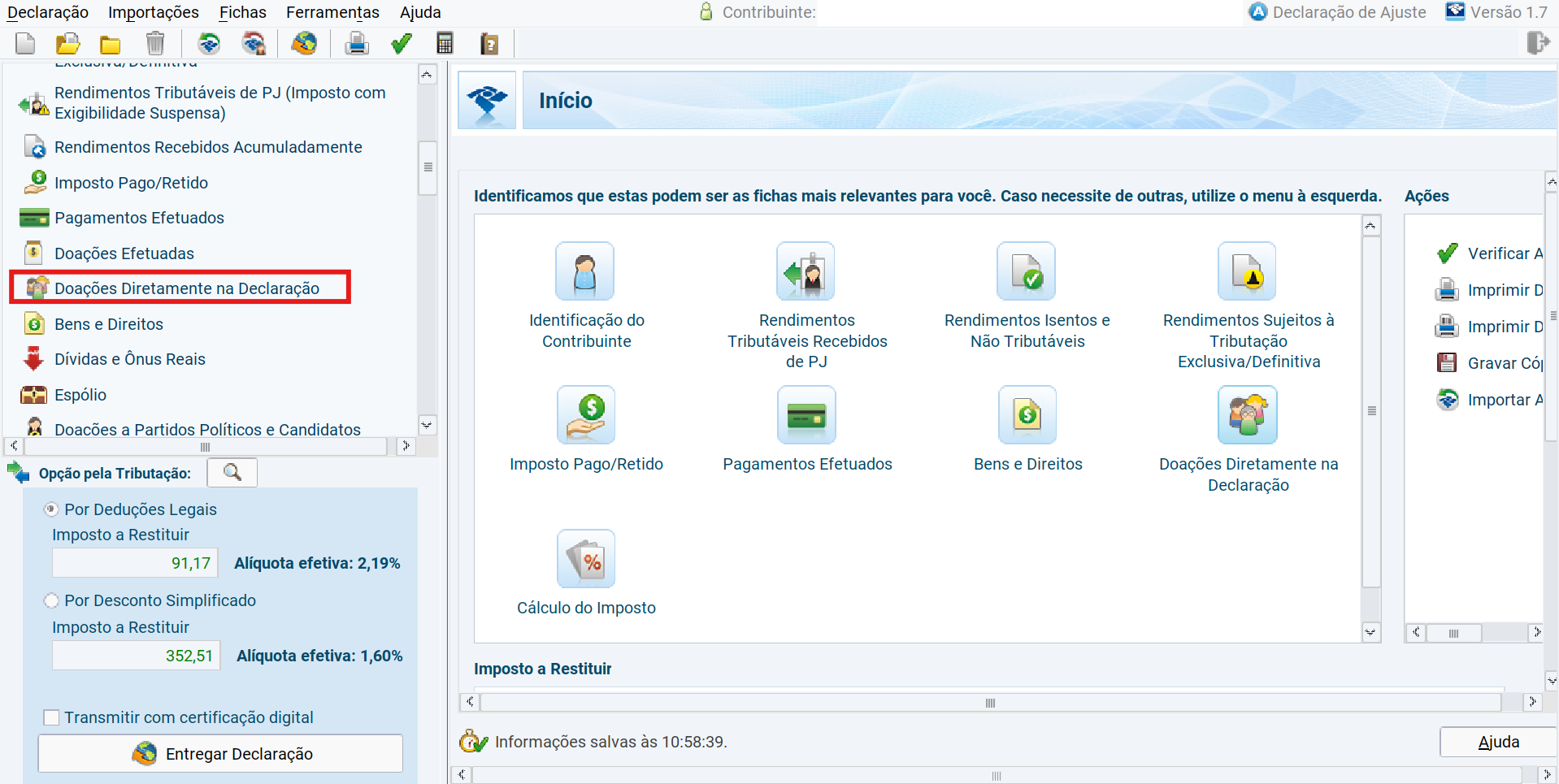Click the Ajuda button at bottom right

pyautogui.click(x=1498, y=742)
